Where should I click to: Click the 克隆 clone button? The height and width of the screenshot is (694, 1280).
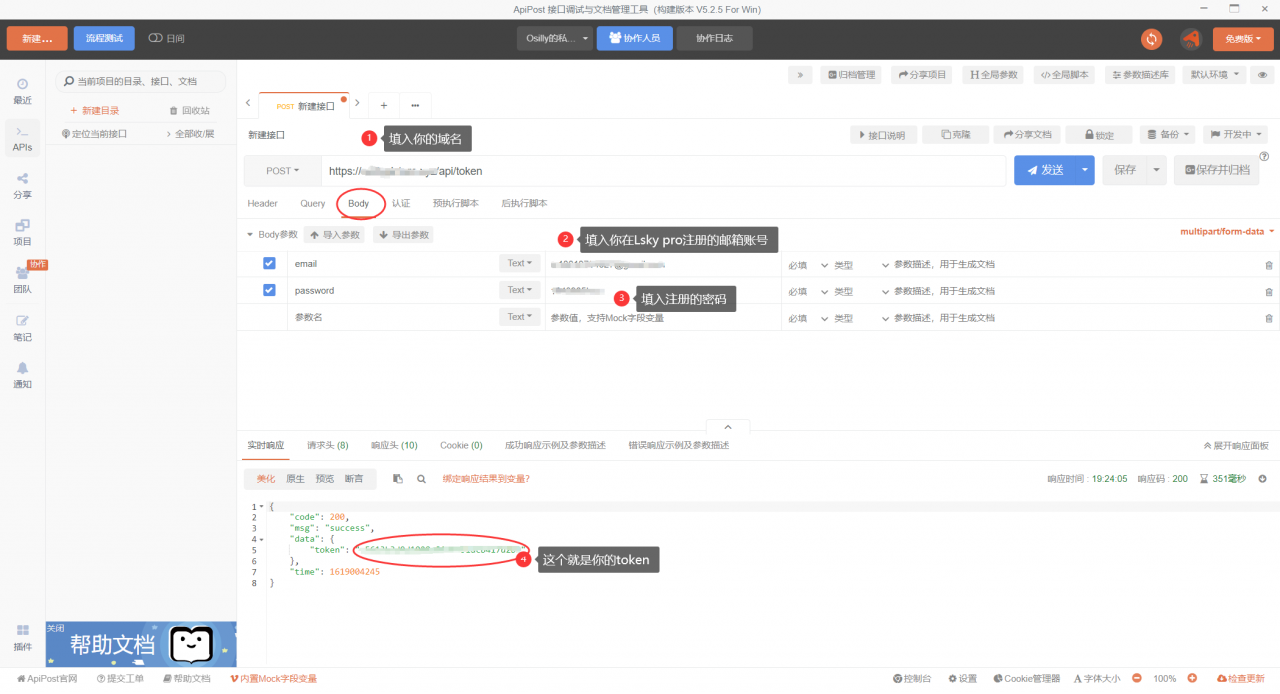coord(954,134)
